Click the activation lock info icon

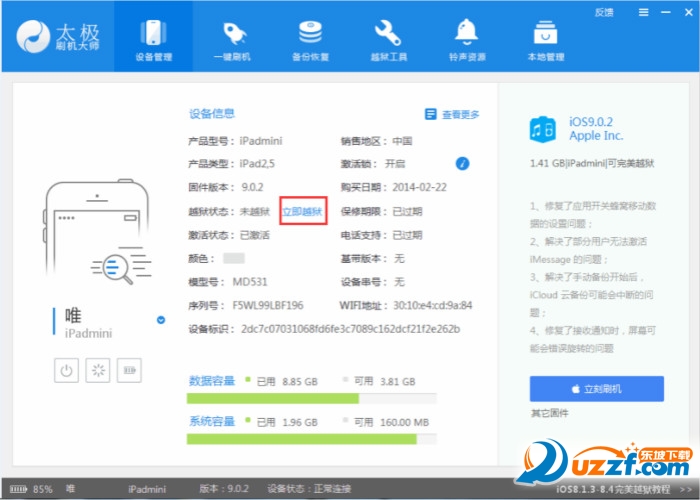coord(462,163)
